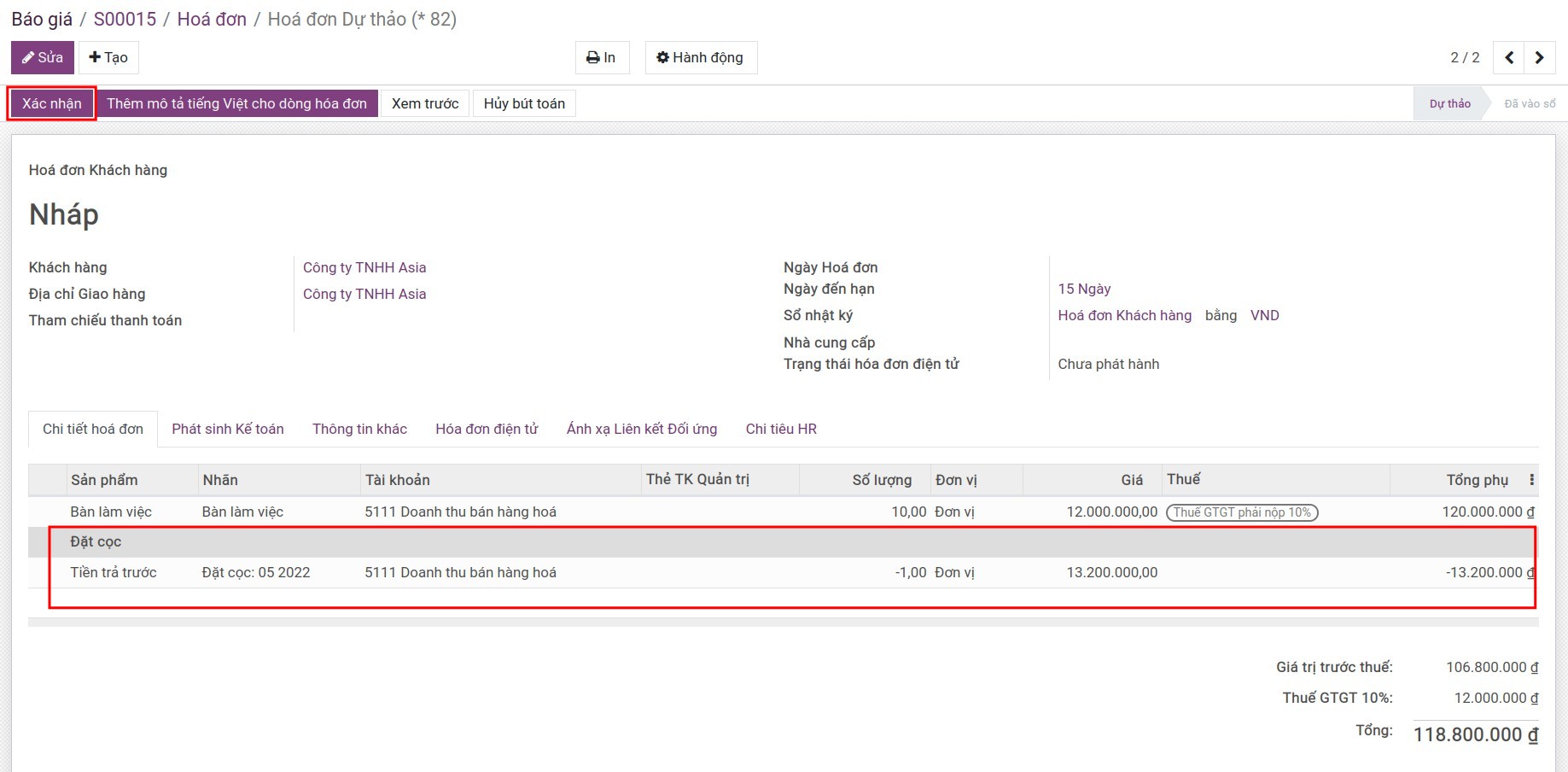Click the Thuế GTGT phải nộp 10% tag
The image size is (1568, 772).
[x=1242, y=512]
